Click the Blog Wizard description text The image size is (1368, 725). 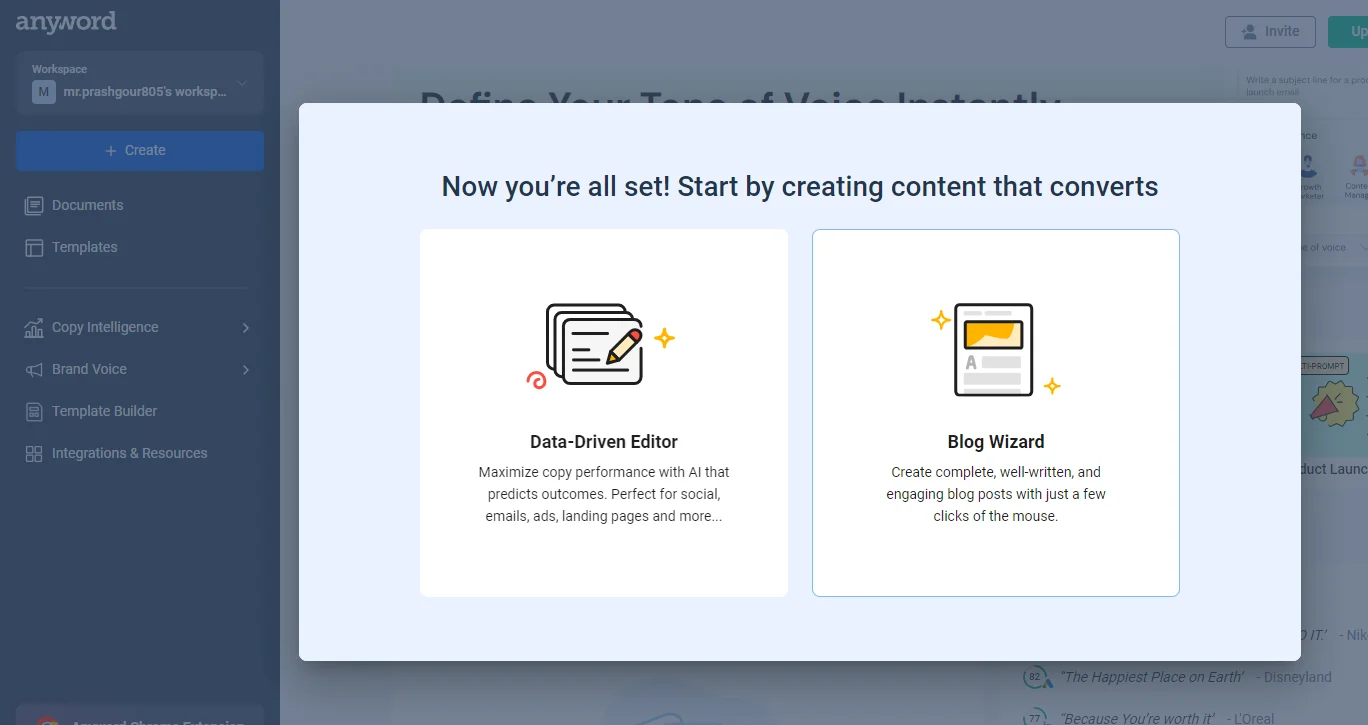coord(996,494)
